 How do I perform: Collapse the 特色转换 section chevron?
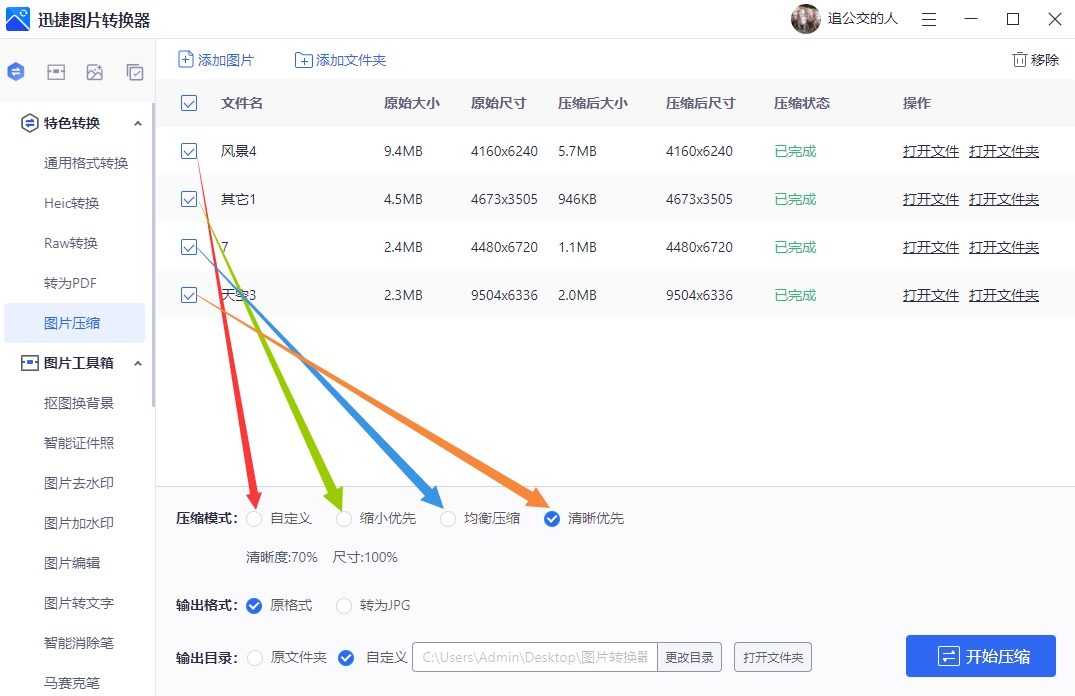pos(138,123)
